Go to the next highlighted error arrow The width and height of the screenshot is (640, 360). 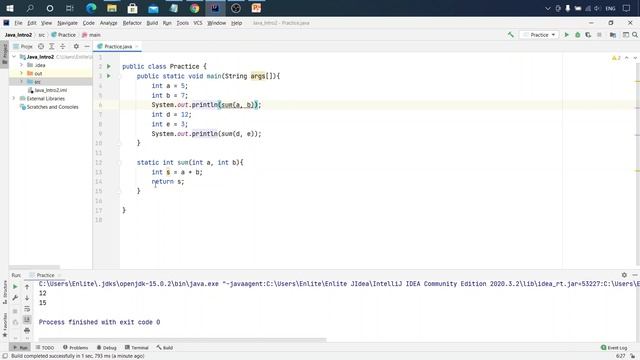[x=635, y=58]
